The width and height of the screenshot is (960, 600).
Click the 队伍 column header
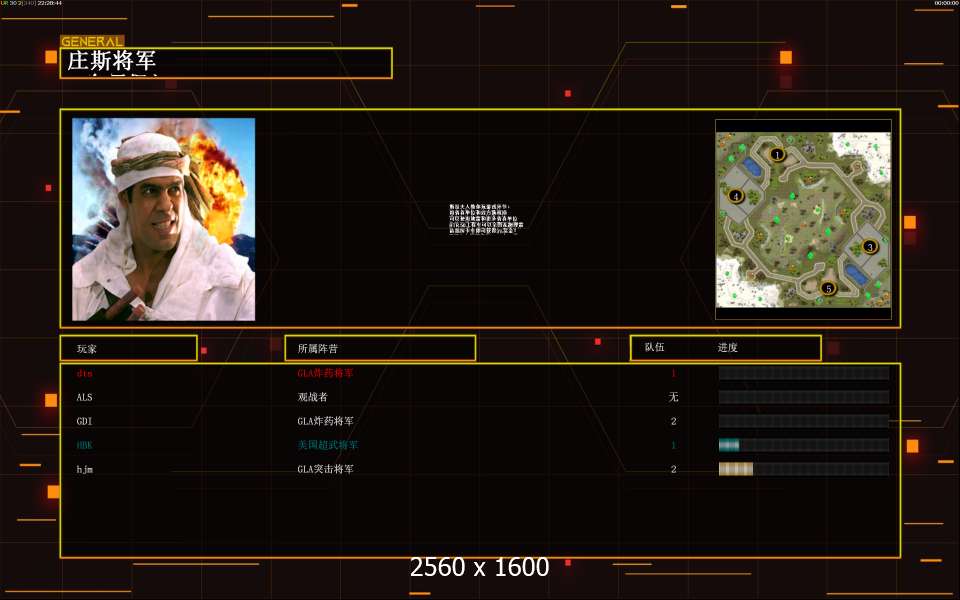(x=654, y=347)
